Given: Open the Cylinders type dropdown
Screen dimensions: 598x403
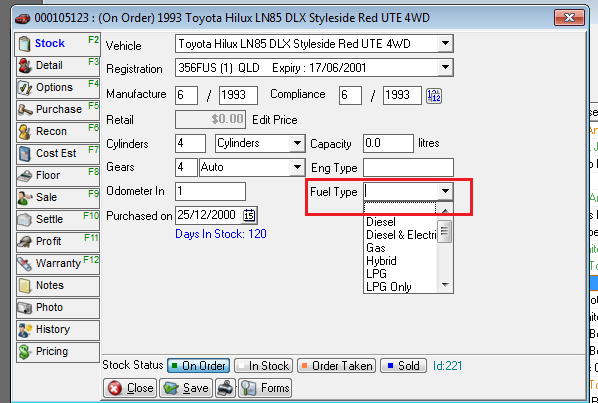Looking at the screenshot, I should [x=297, y=144].
